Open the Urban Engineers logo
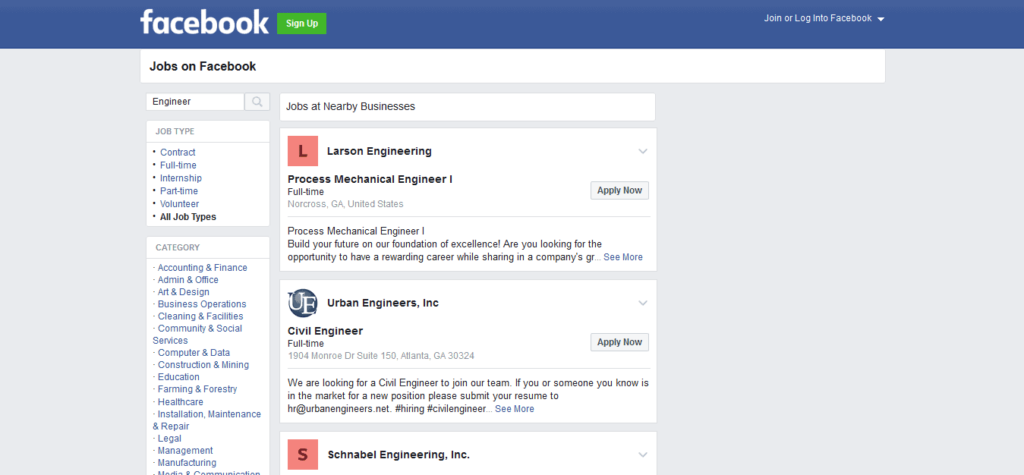1024x475 pixels. [x=303, y=303]
